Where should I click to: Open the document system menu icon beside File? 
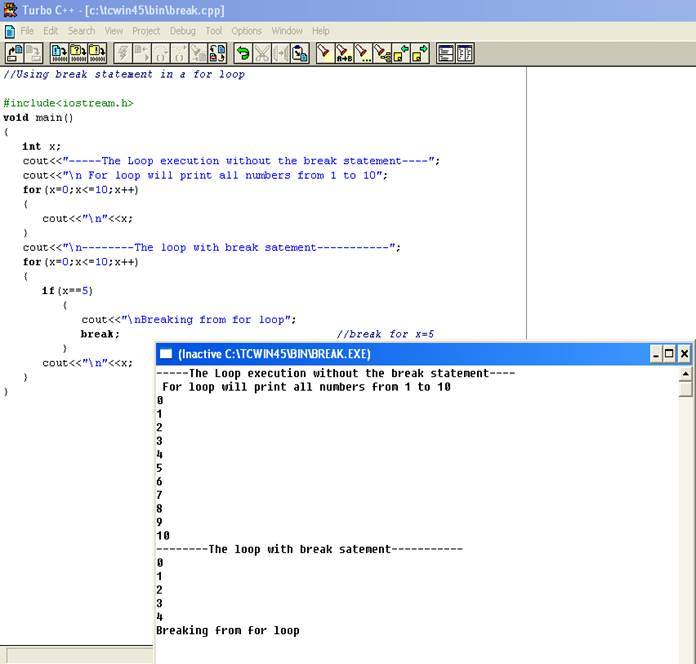click(x=9, y=31)
